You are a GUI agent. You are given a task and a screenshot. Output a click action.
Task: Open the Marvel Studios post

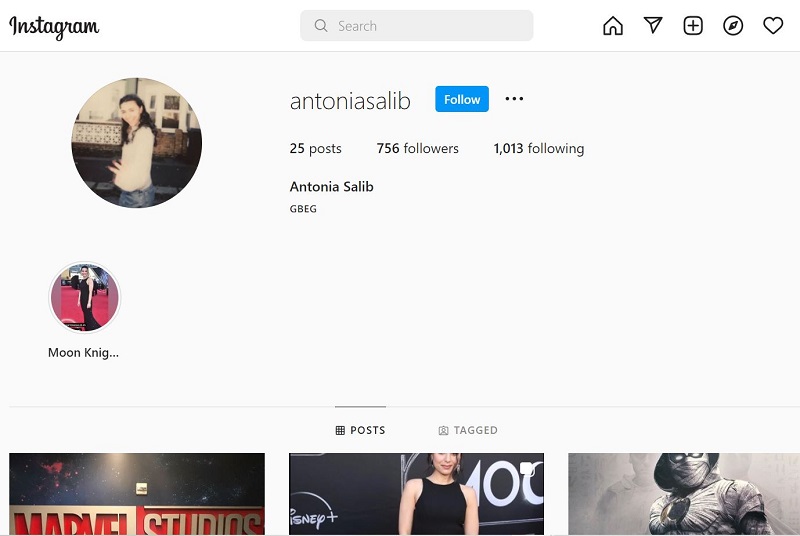[x=137, y=494]
